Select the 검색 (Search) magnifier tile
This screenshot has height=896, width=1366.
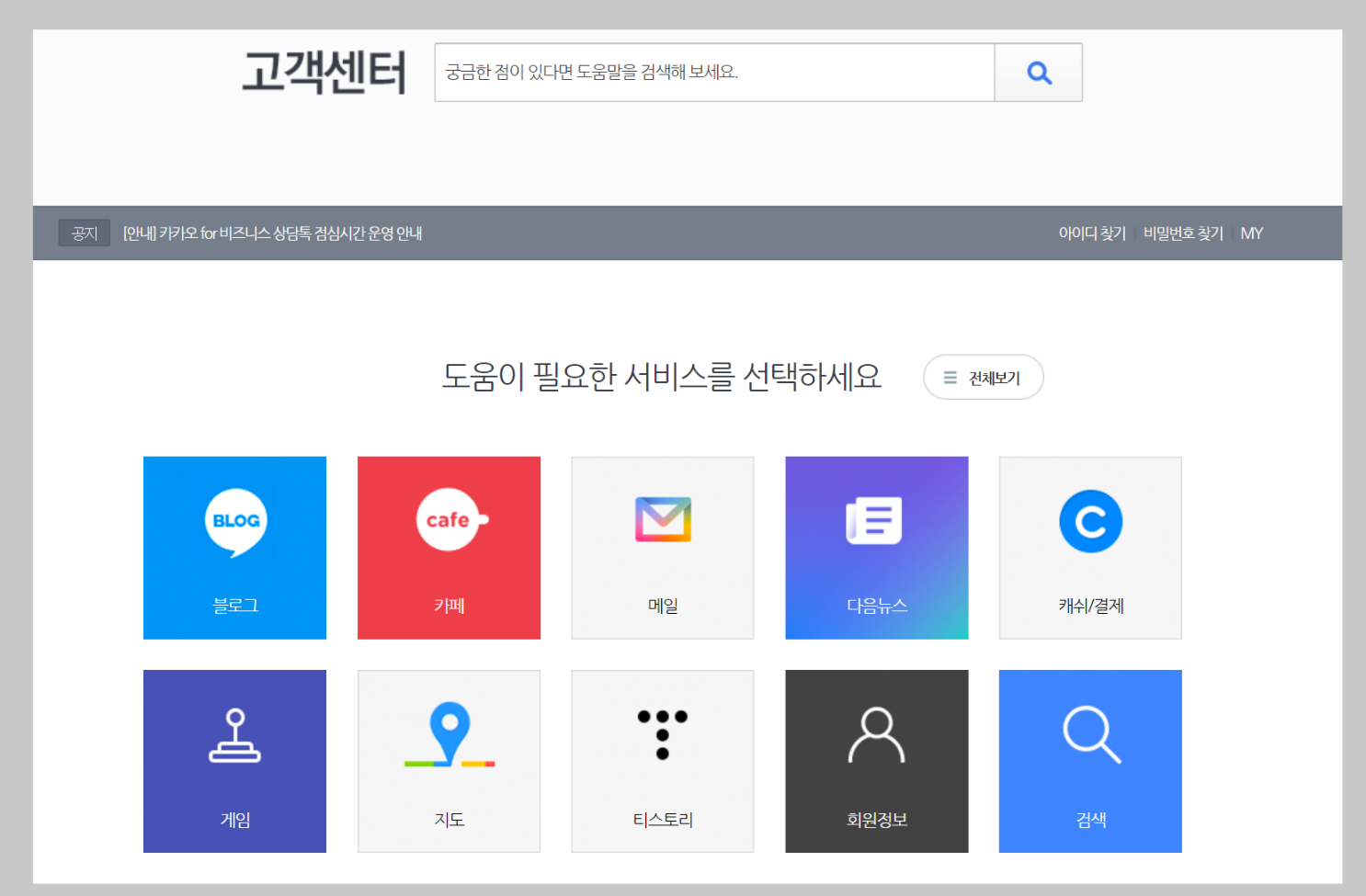point(1090,761)
